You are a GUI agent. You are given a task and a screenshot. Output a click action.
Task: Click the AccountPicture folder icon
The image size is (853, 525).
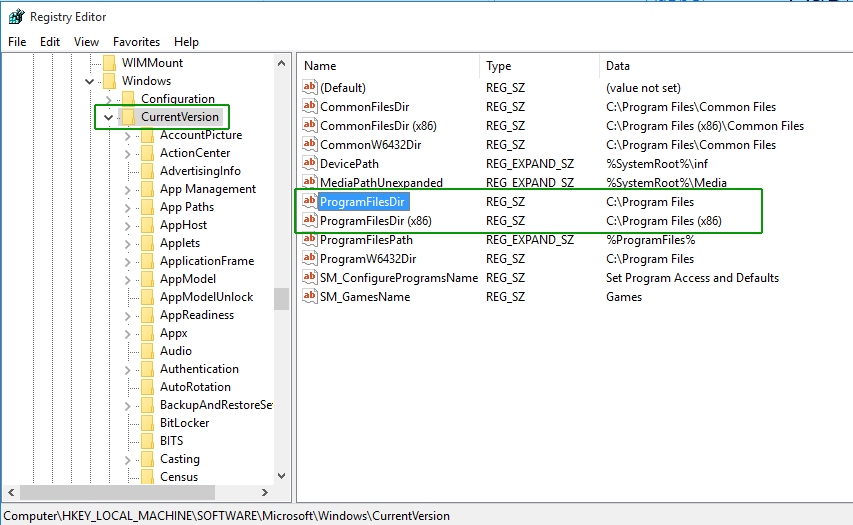(x=147, y=134)
